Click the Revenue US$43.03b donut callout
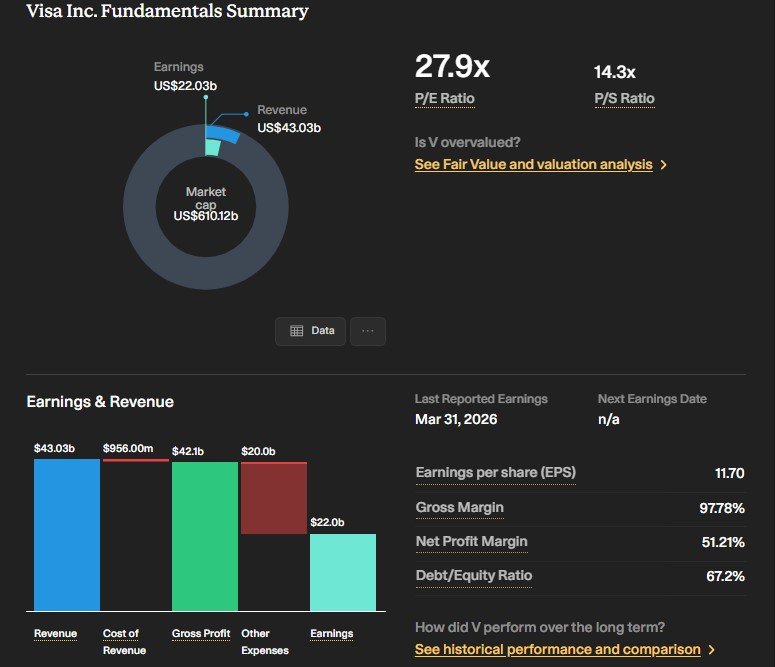 289,119
